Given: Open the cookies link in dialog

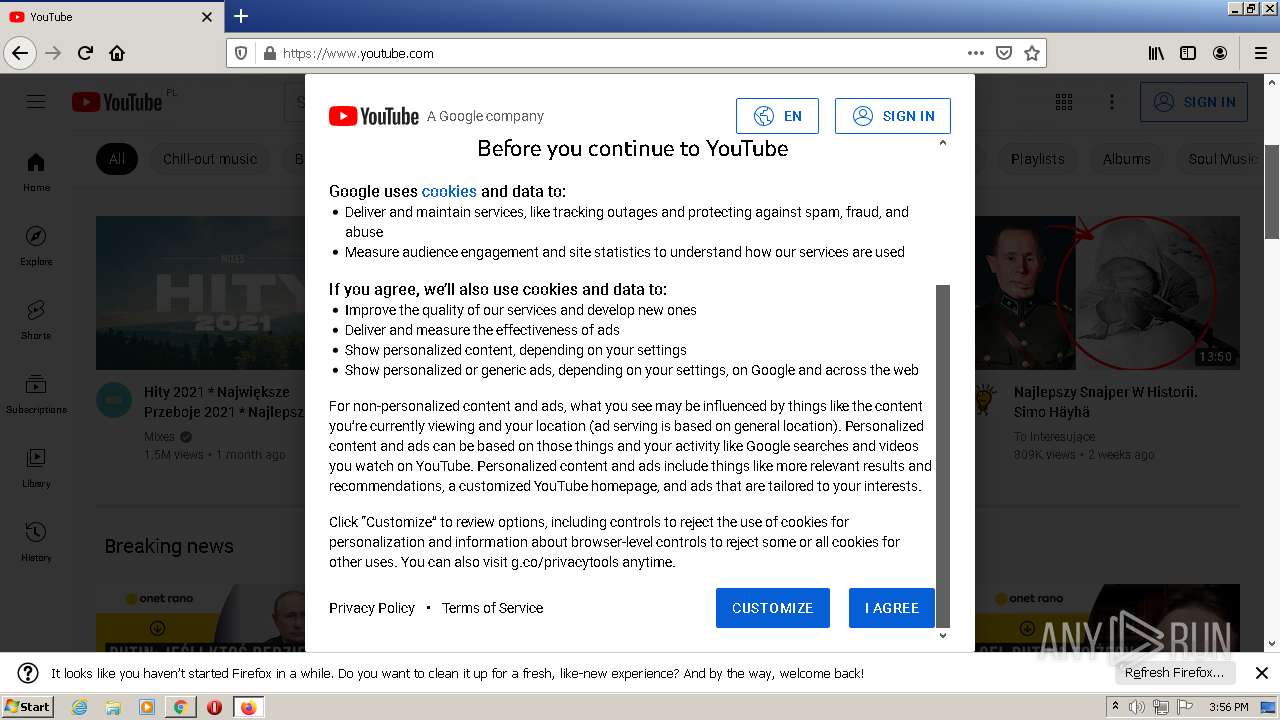Looking at the screenshot, I should [449, 191].
